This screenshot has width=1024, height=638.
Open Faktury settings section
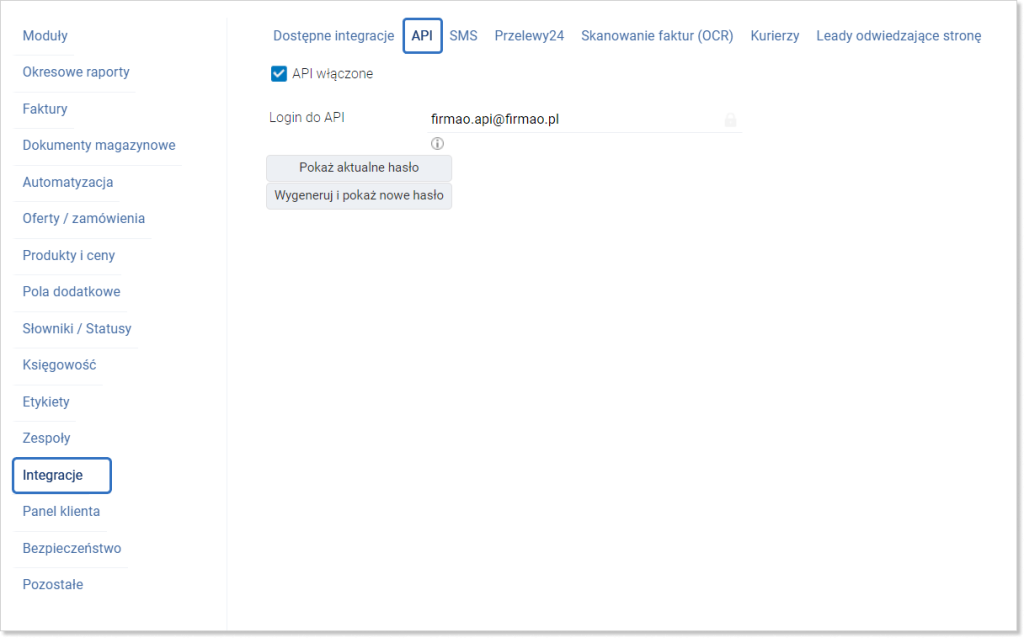click(x=45, y=109)
